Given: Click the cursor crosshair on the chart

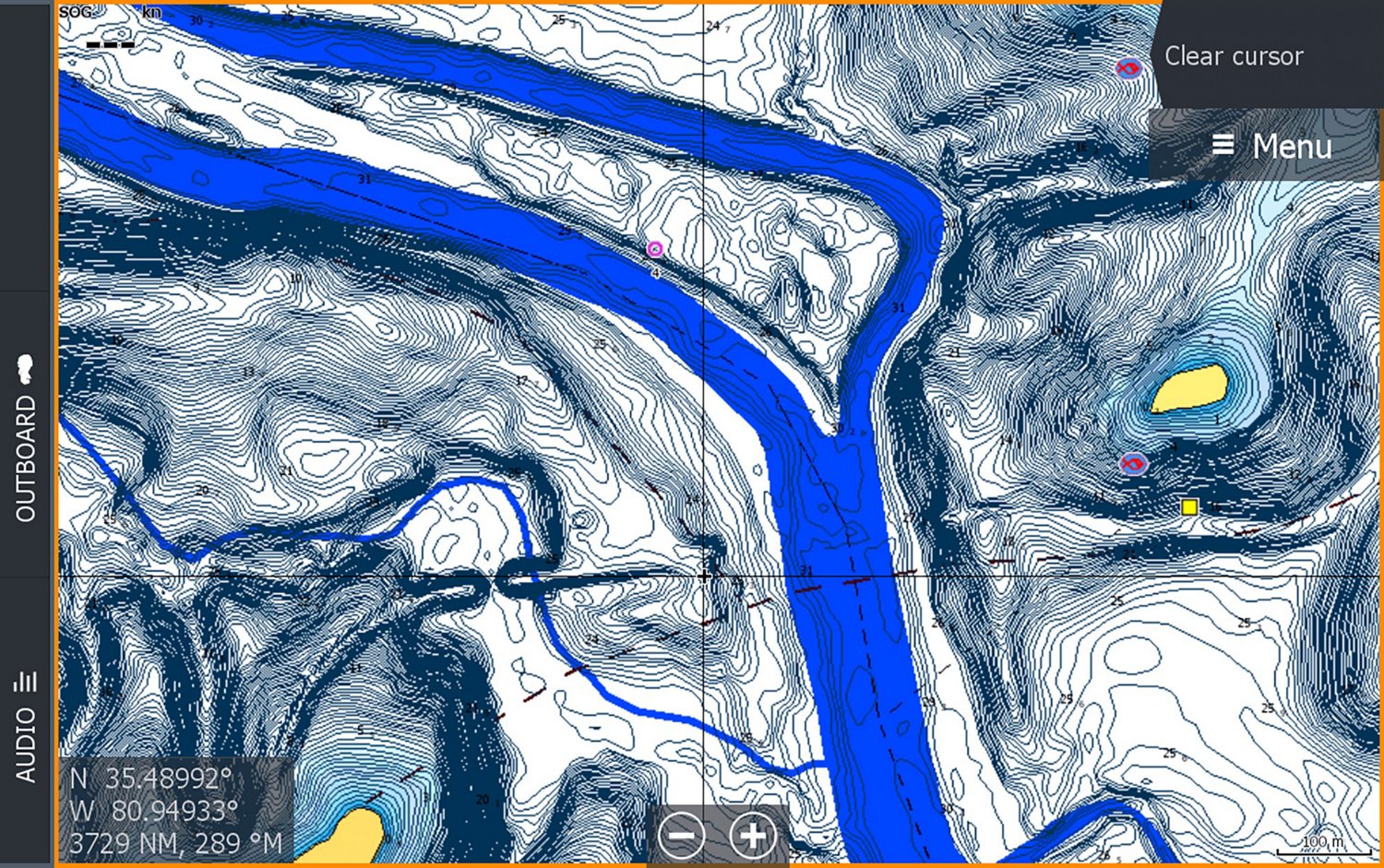Looking at the screenshot, I should (x=706, y=577).
